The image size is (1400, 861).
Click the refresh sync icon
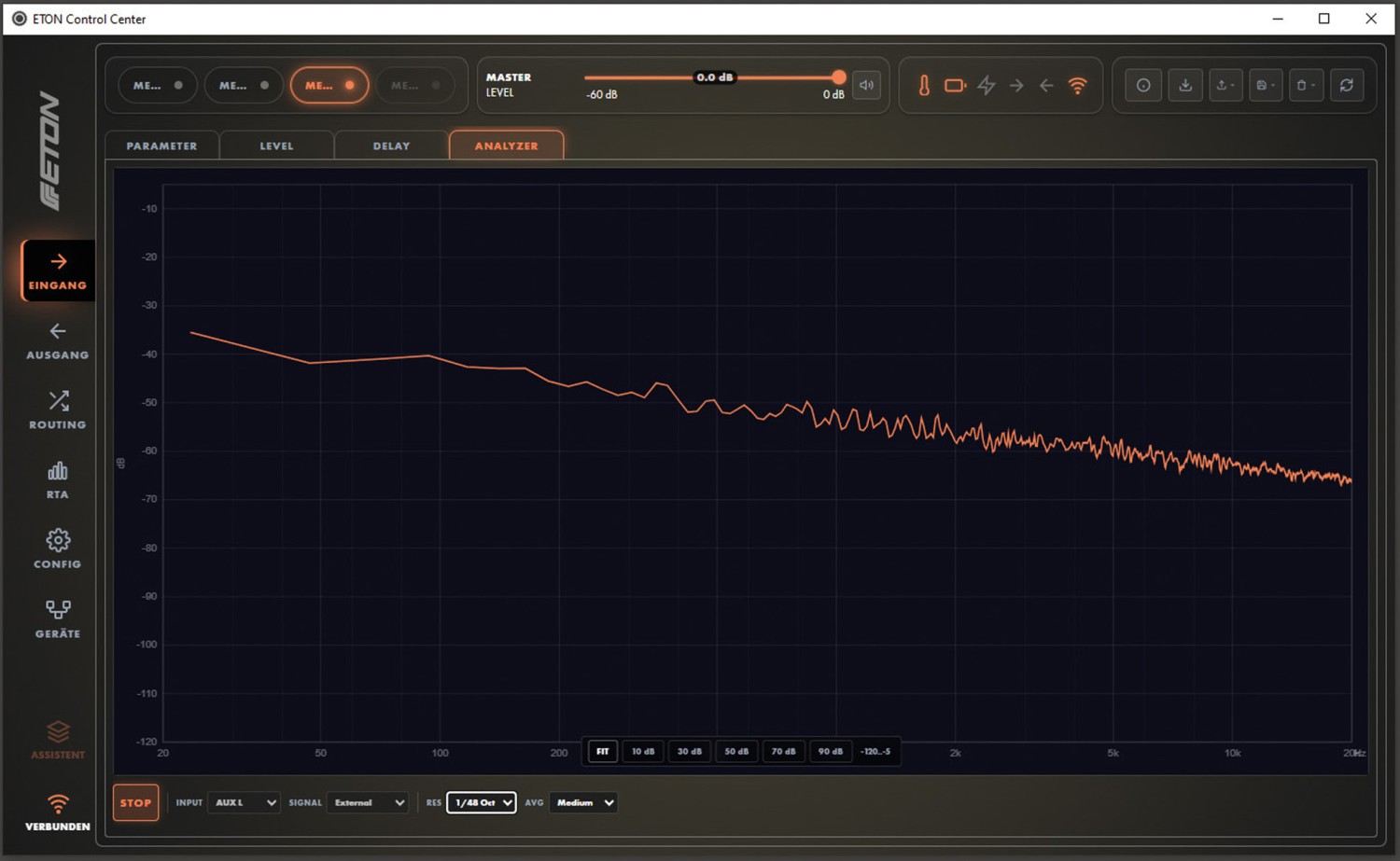pos(1347,85)
